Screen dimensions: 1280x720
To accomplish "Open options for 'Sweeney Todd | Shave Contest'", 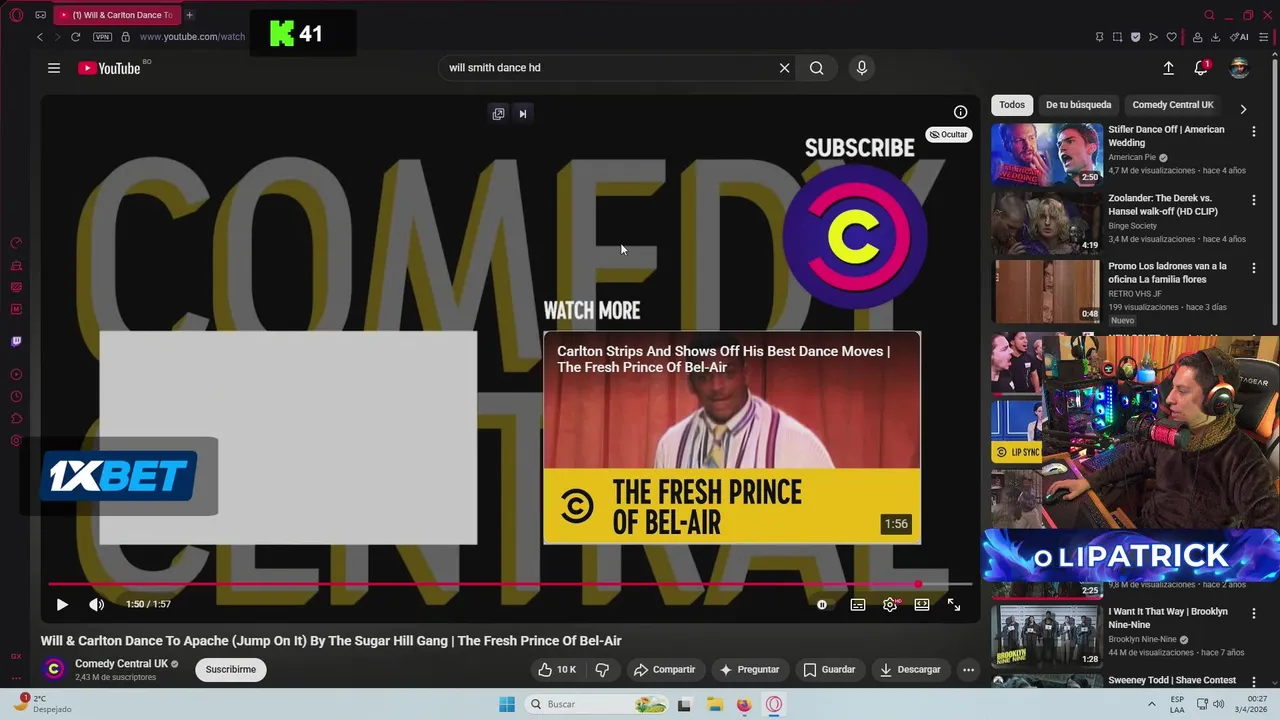I will pos(1253,681).
